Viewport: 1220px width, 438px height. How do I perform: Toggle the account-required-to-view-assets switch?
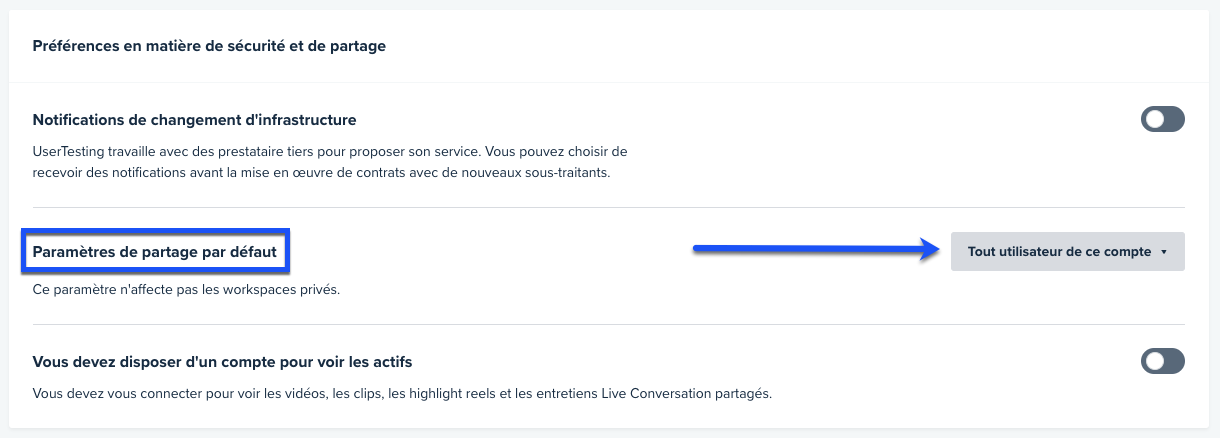coord(1162,361)
